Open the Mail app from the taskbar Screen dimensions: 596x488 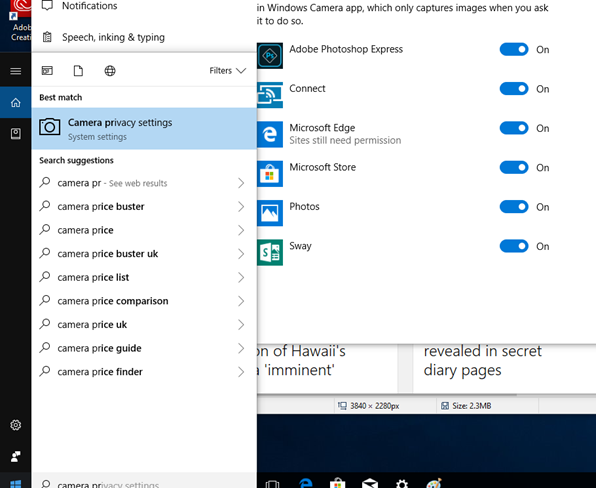click(370, 483)
